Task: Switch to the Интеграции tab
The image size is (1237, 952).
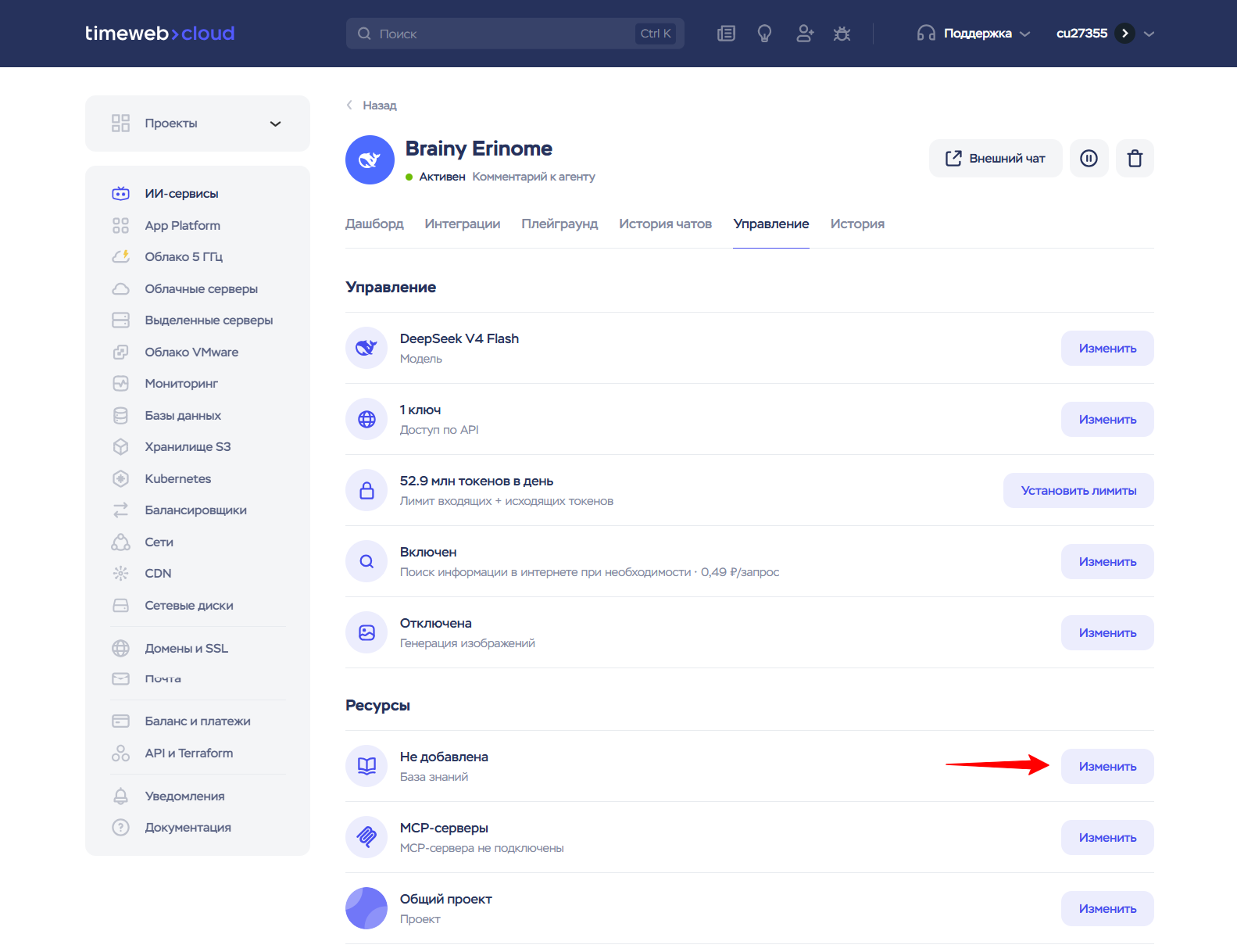Action: click(463, 224)
